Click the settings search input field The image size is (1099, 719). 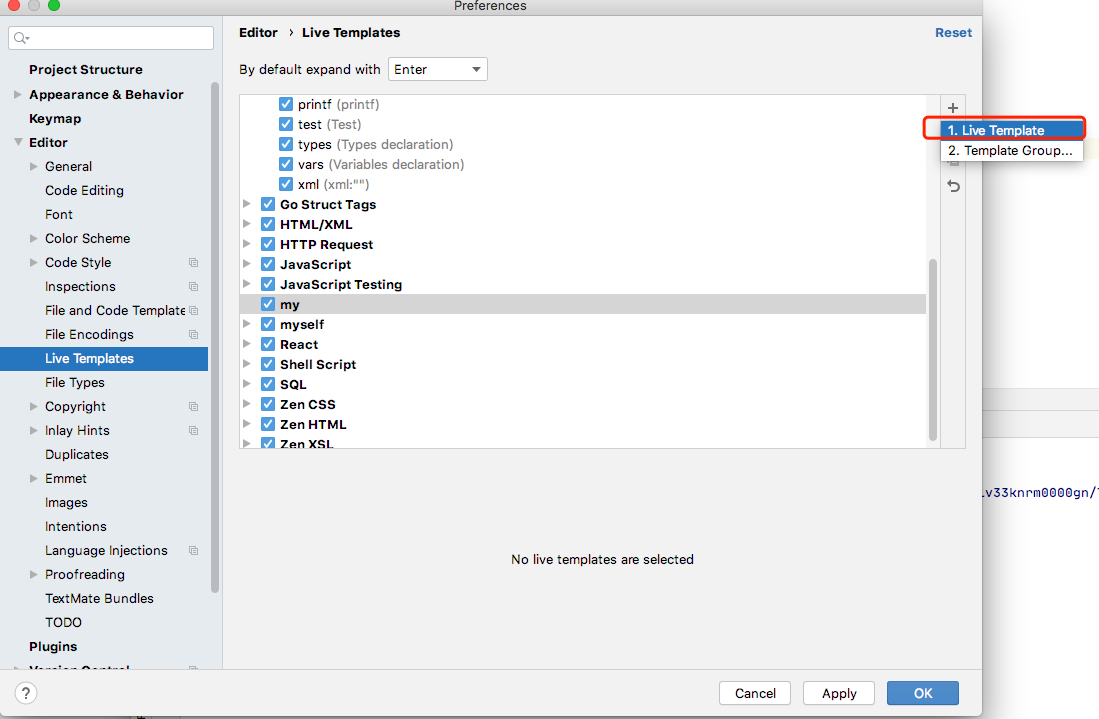pyautogui.click(x=111, y=38)
